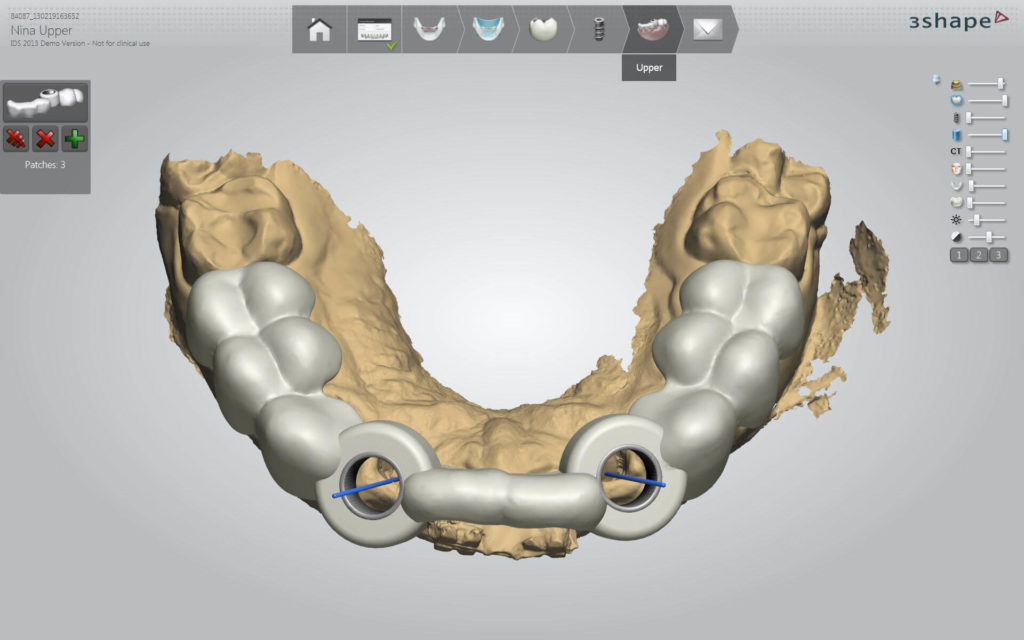Toggle the blue tooth layer visibility icon
The height and width of the screenshot is (640, 1024).
point(956,100)
